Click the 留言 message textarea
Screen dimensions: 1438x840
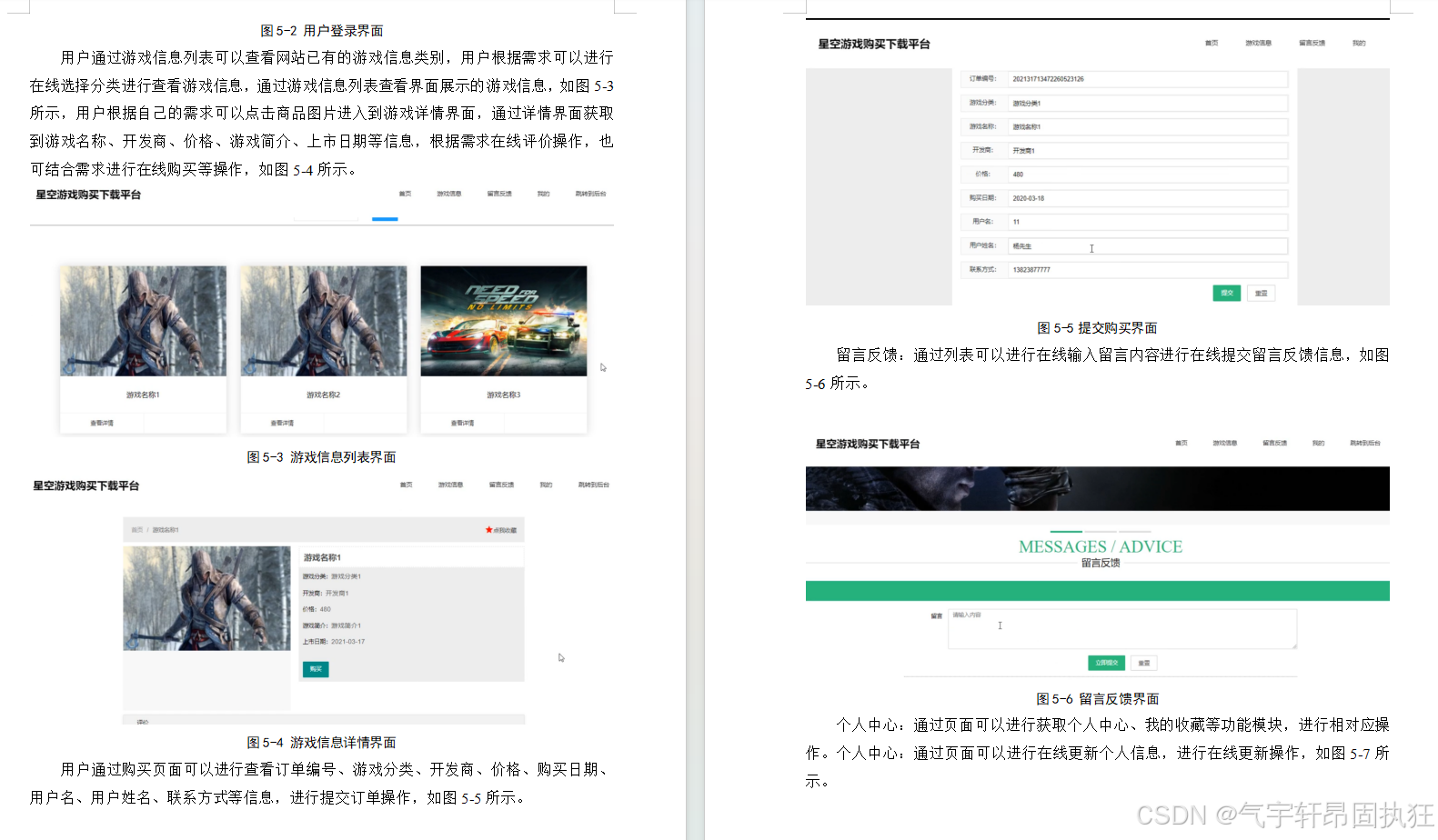(1122, 628)
